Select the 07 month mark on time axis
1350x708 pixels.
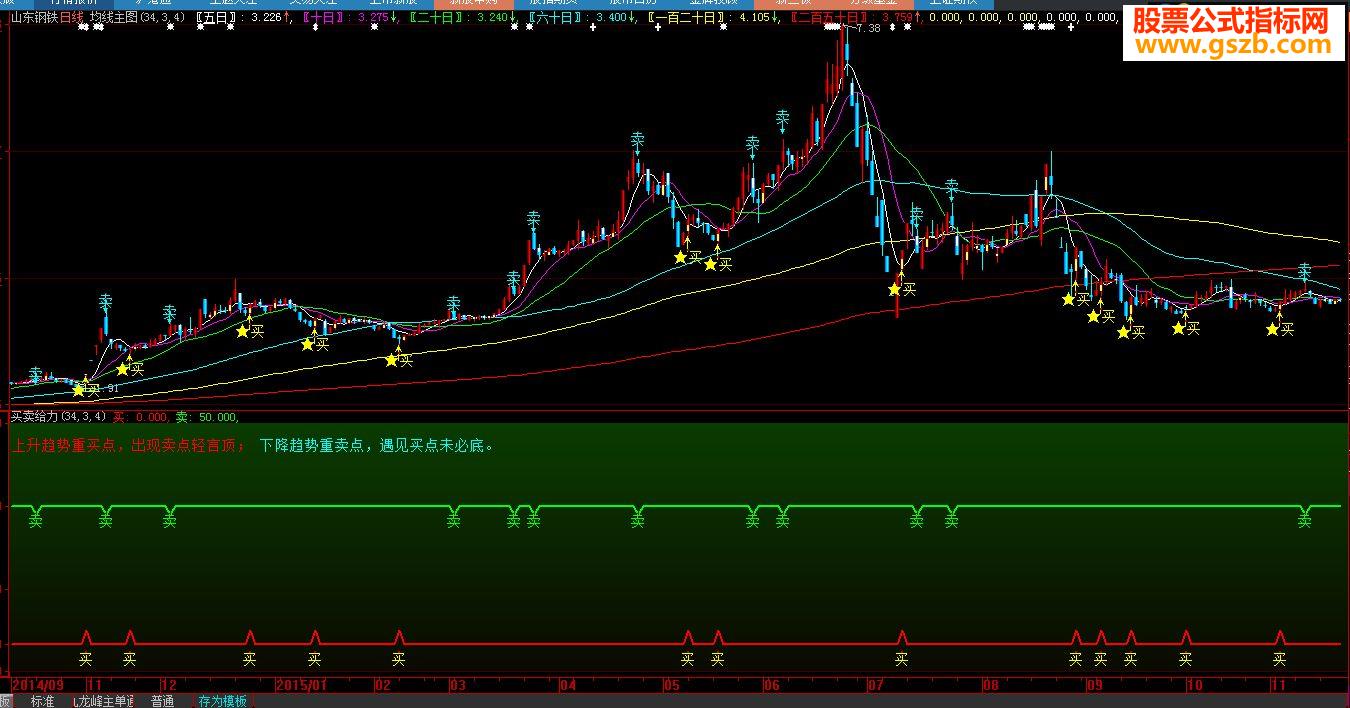877,686
